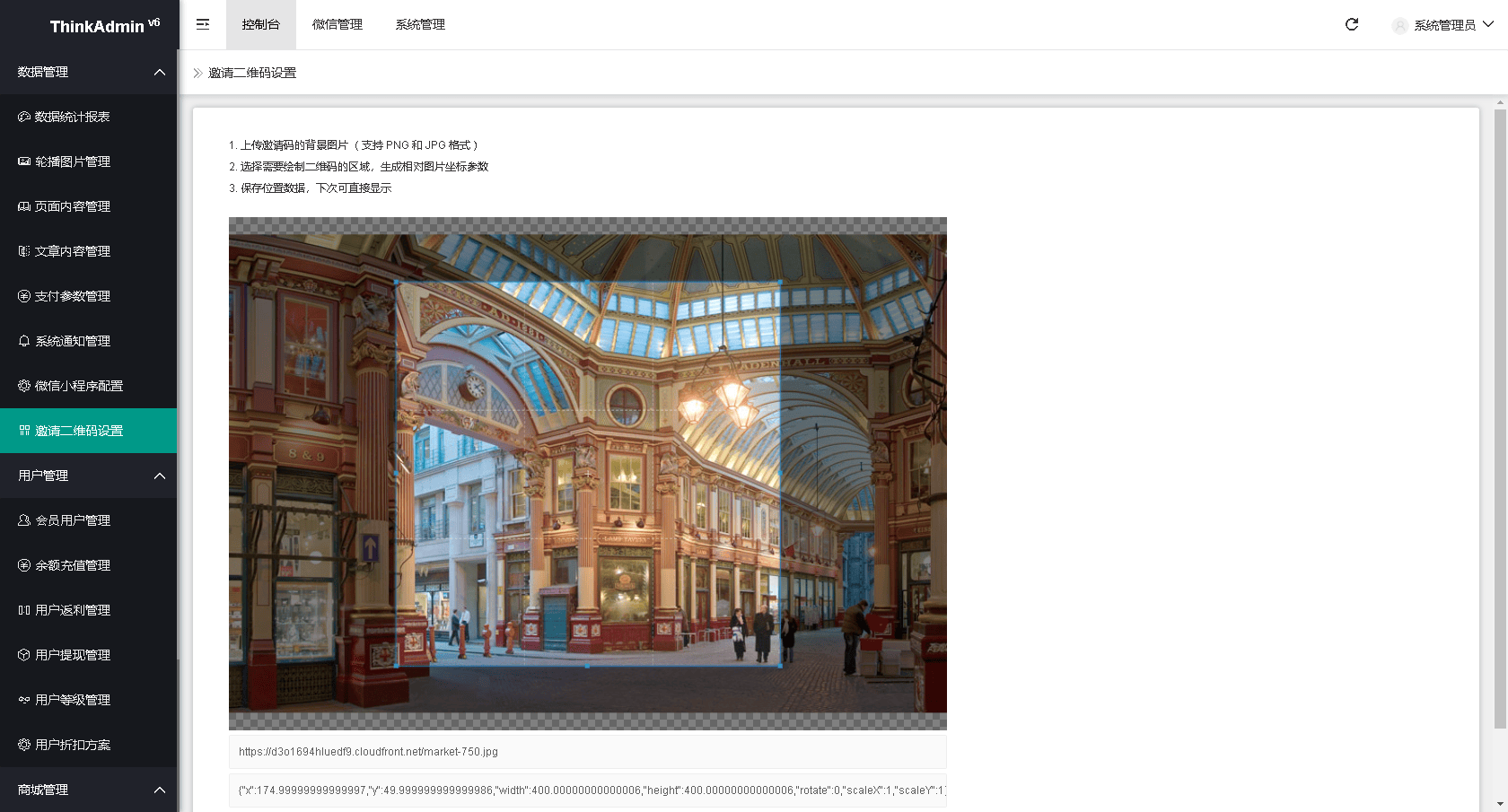Select 用户折扣方案 in the sidebar
Screen dimensions: 1508x812
72,745
